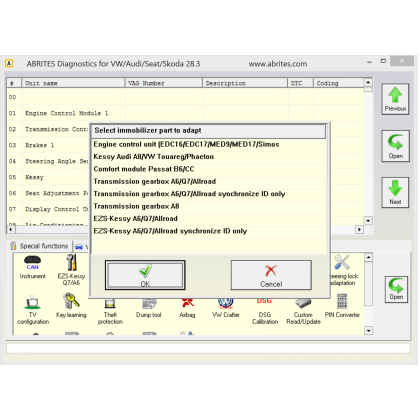The image size is (420, 420).
Task: Select Transmission gearbox A6/Q7/Allroad option
Action: coord(209,181)
